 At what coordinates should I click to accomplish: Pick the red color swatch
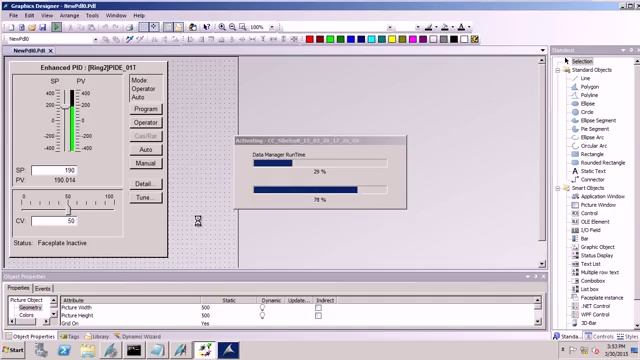coord(310,39)
